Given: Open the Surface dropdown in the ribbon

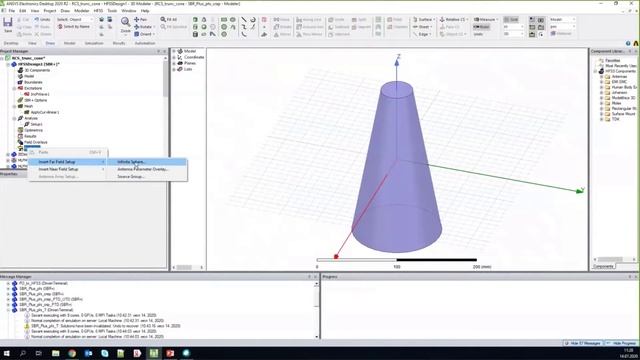Looking at the screenshot, I should pos(424,20).
